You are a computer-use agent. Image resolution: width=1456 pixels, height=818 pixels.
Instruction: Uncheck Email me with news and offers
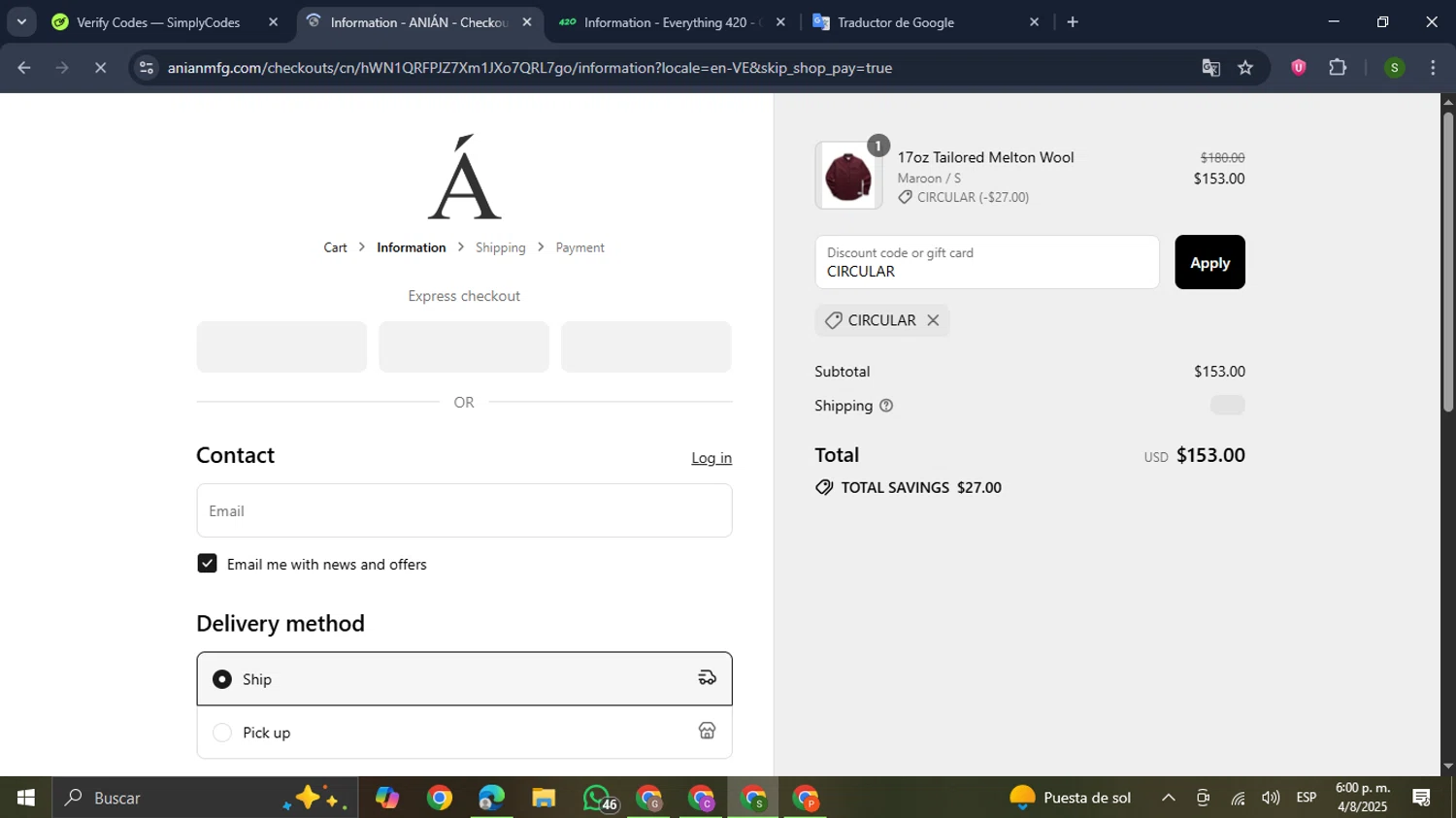pos(207,564)
